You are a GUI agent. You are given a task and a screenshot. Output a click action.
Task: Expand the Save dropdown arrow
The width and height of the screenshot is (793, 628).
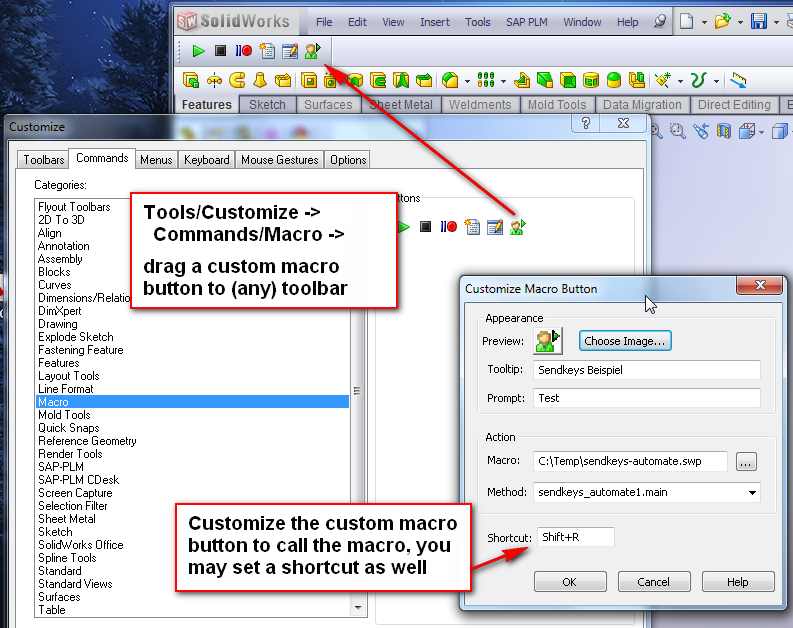click(x=776, y=23)
